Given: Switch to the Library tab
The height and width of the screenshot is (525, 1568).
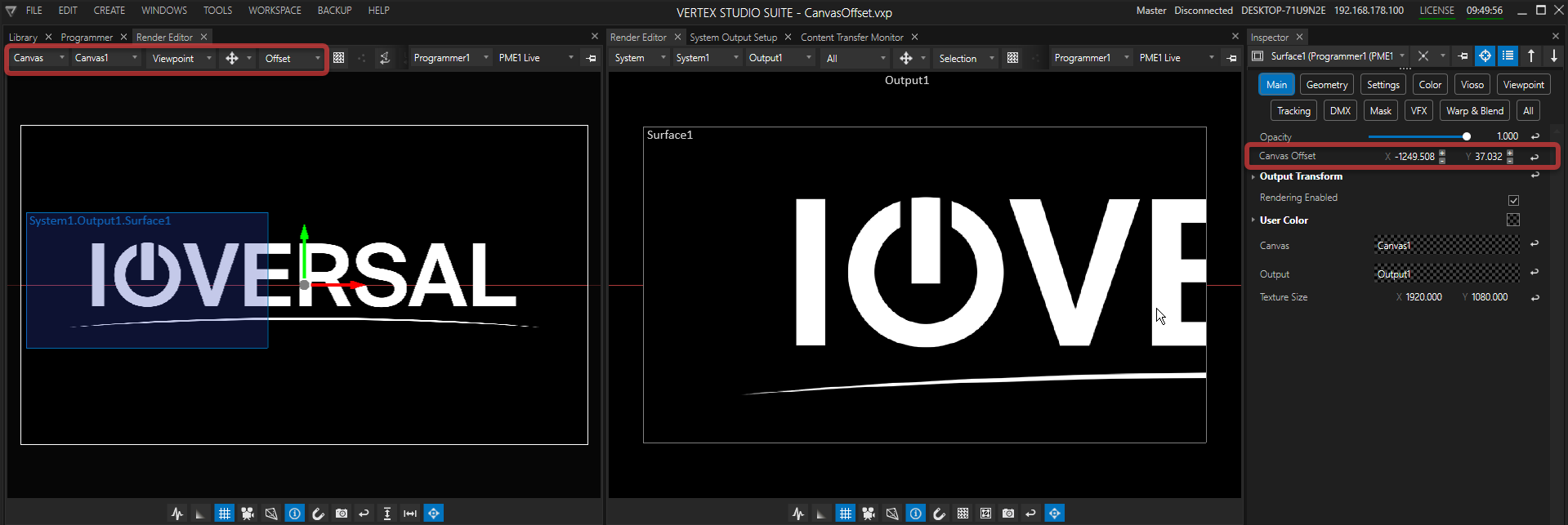Looking at the screenshot, I should pyautogui.click(x=23, y=38).
